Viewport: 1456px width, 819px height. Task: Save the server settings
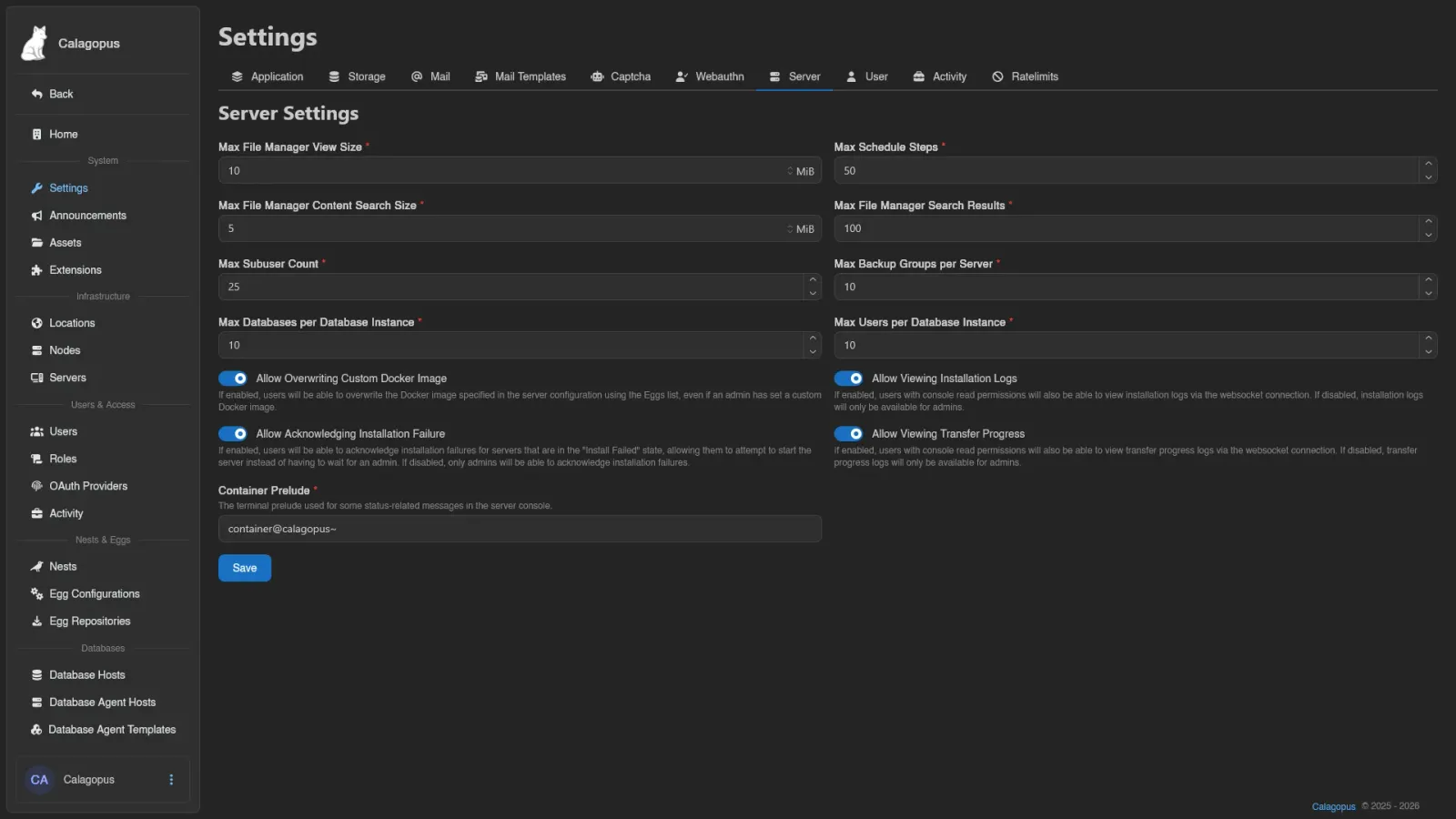coord(245,568)
